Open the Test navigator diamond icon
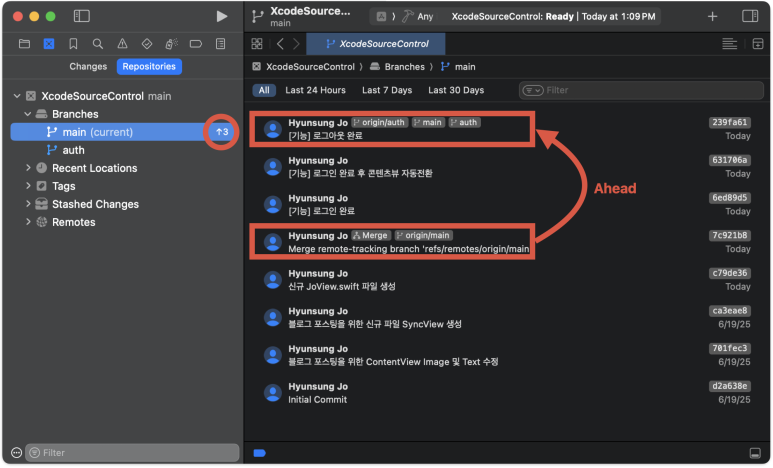Screen dimensions: 773x468 coord(147,44)
